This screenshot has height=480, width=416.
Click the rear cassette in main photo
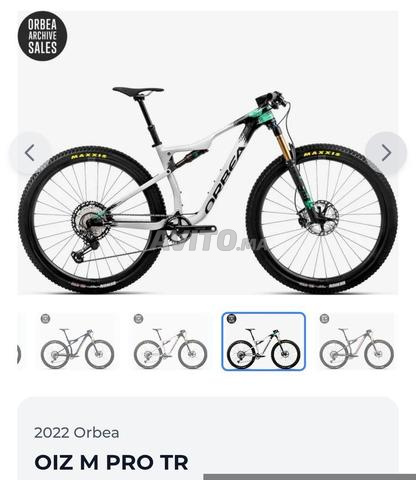click(87, 219)
